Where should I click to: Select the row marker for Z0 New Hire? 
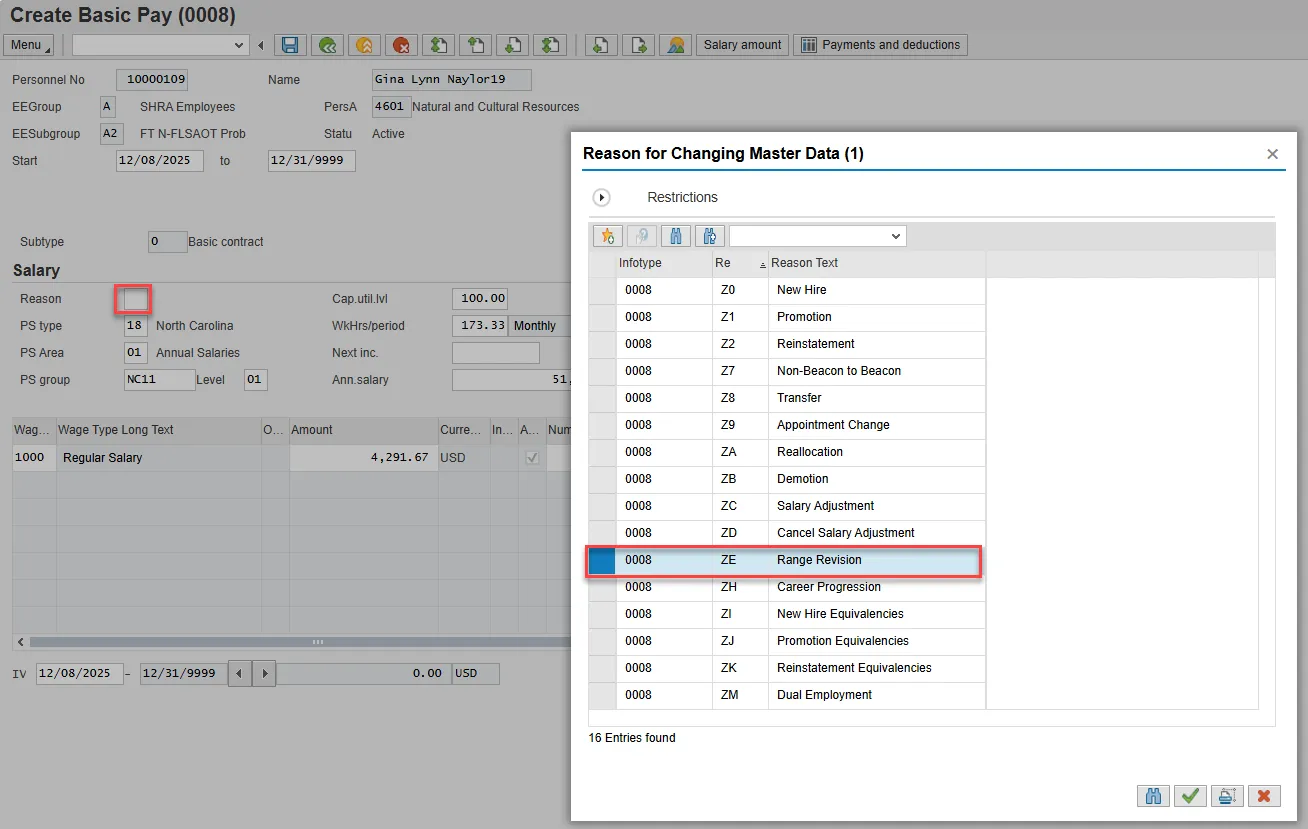[602, 290]
